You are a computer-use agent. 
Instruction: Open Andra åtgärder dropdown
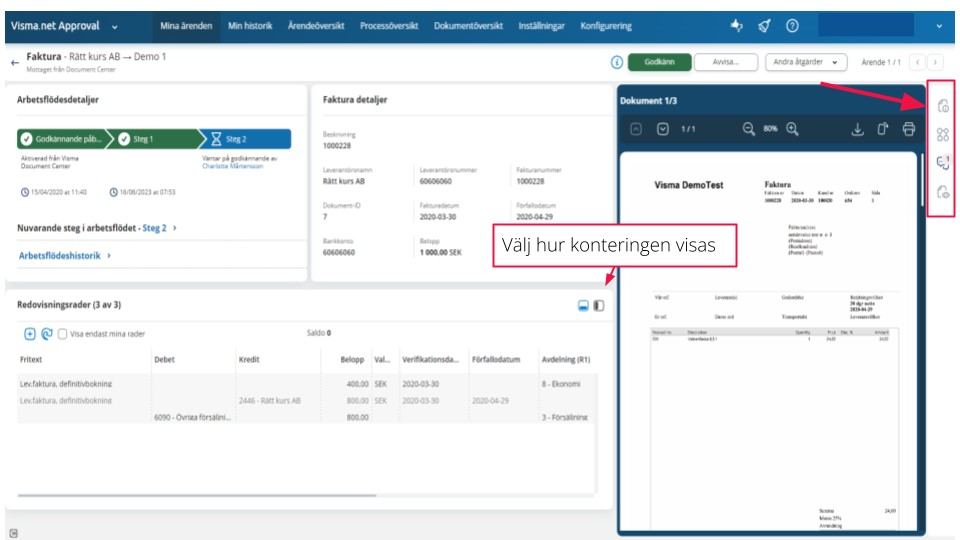[x=806, y=62]
